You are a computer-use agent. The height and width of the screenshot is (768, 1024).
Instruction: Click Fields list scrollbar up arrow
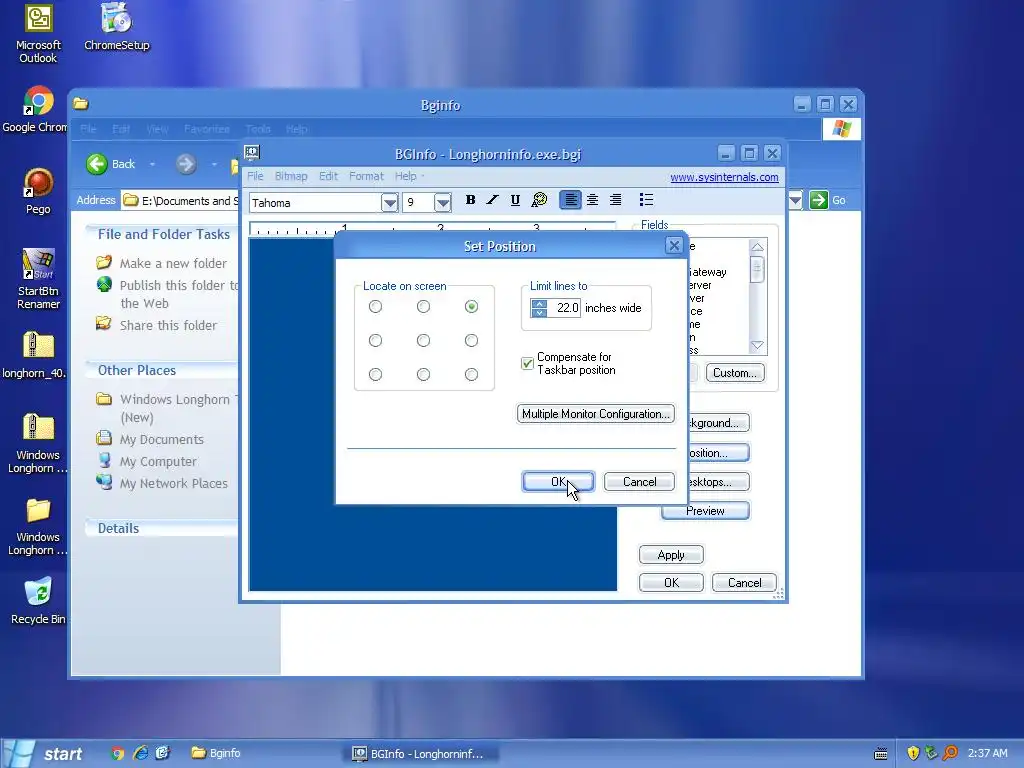coord(757,247)
